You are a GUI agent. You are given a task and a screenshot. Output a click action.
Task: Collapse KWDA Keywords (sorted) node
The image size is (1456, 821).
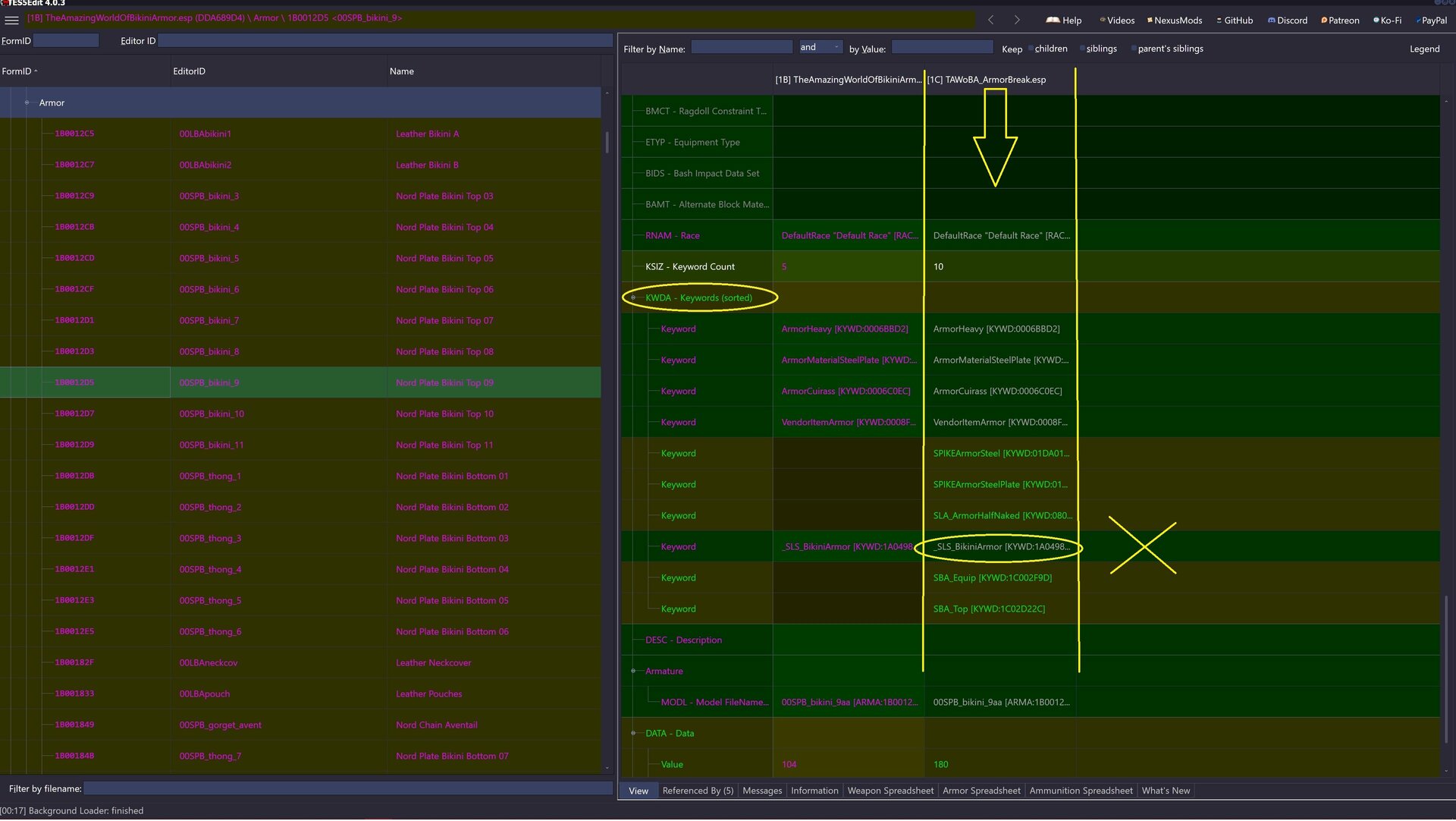tap(633, 298)
